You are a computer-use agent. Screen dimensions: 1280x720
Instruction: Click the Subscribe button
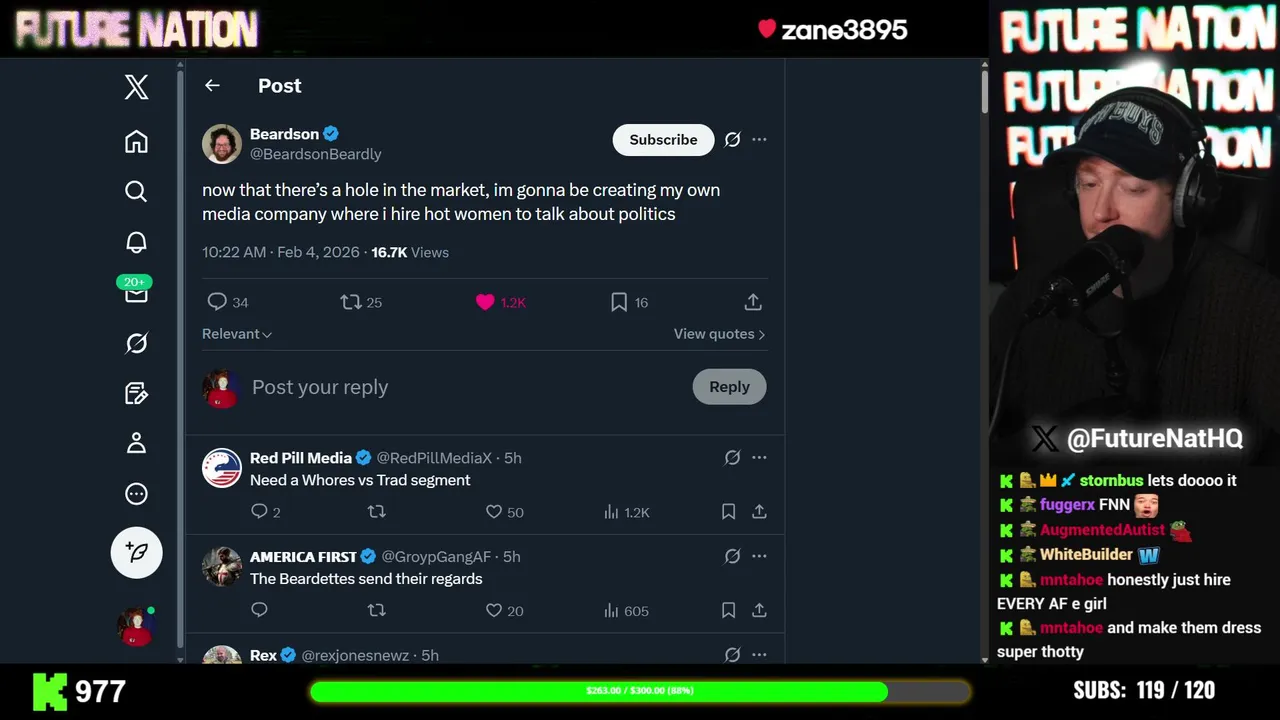click(x=663, y=140)
